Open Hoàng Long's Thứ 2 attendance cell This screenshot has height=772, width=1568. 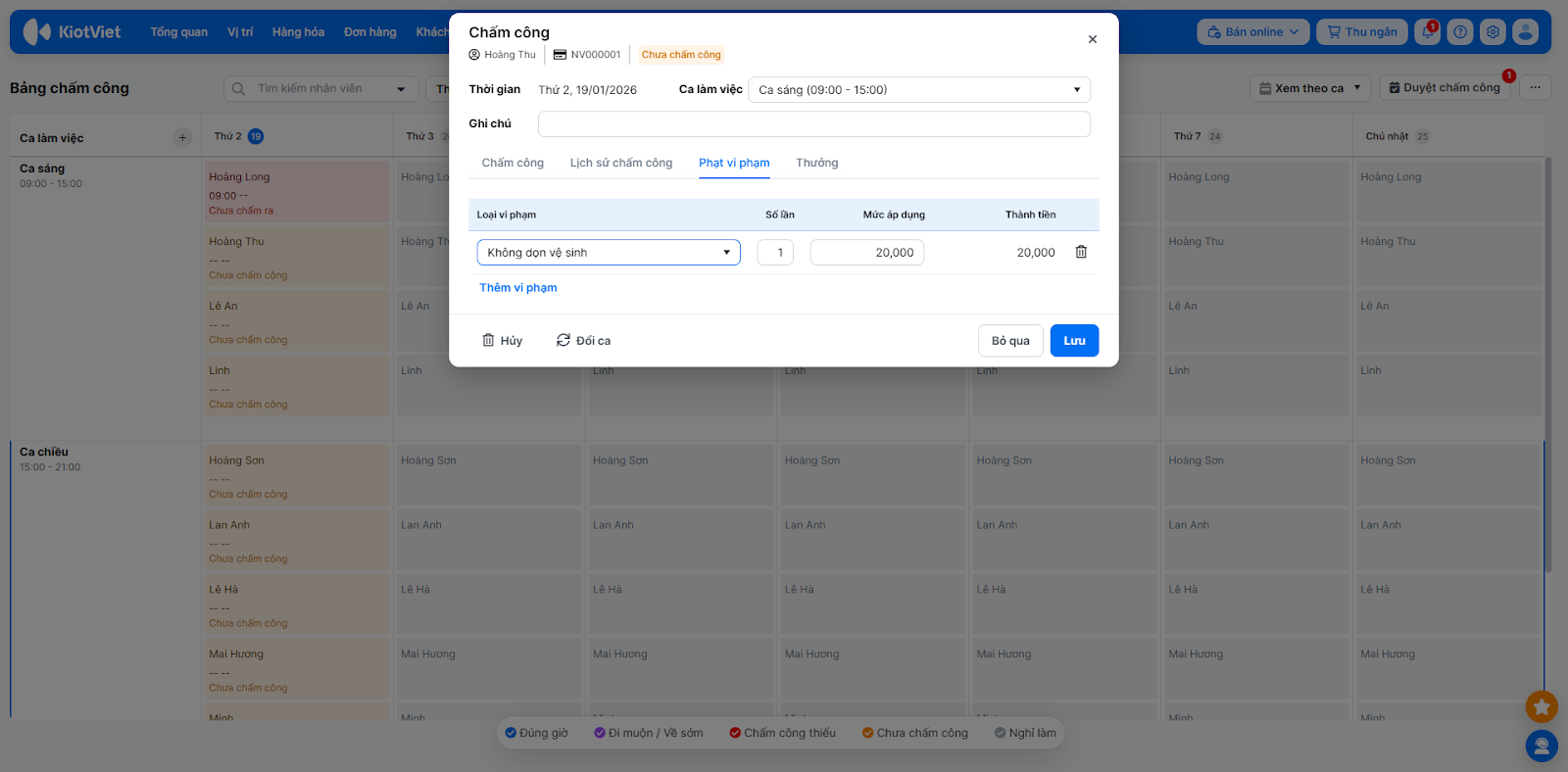[x=297, y=192]
